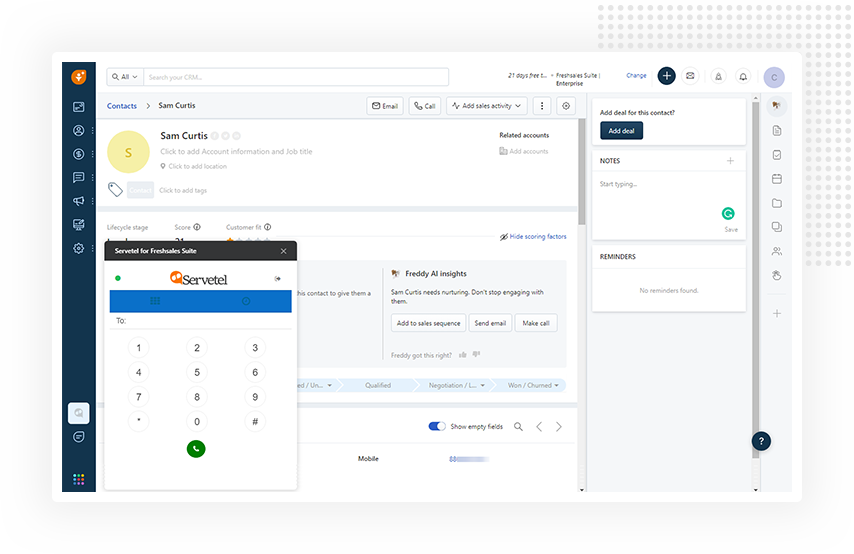The image size is (854, 554).
Task: Select the Qualified lifecycle stage
Action: (x=378, y=385)
